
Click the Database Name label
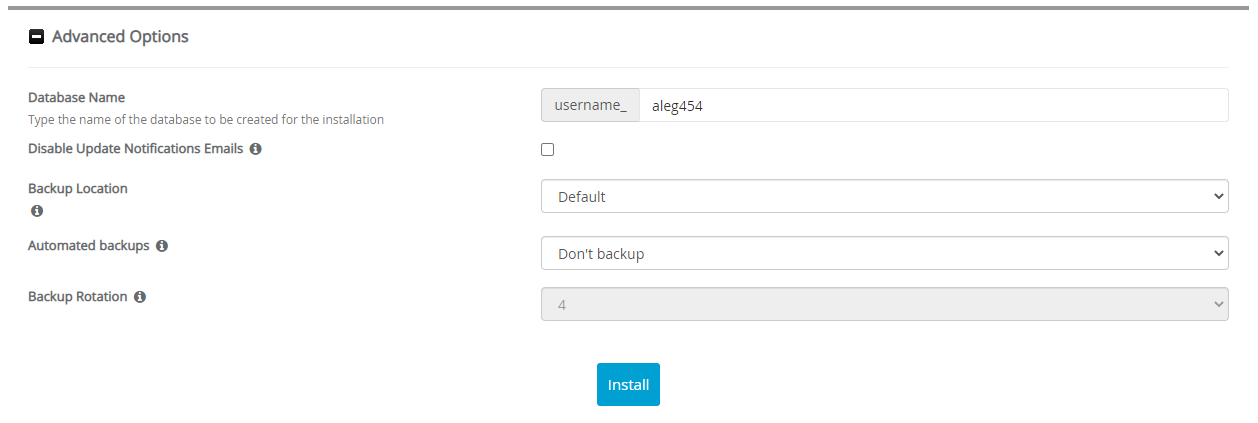[76, 98]
